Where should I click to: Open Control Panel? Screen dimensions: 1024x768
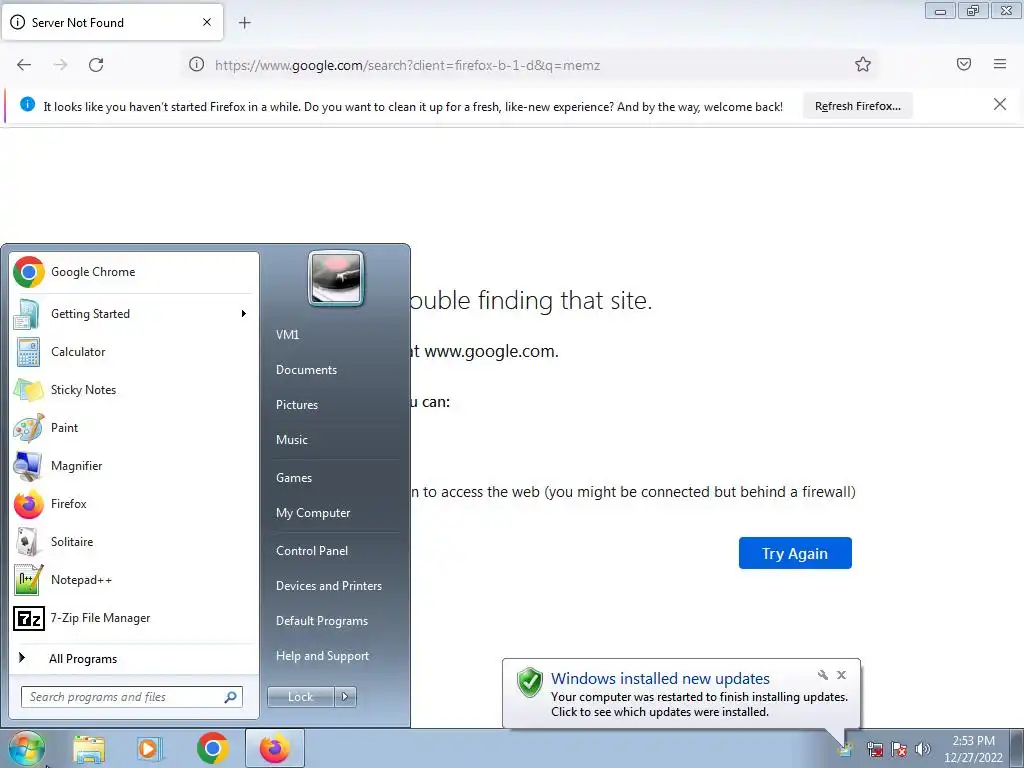[312, 551]
